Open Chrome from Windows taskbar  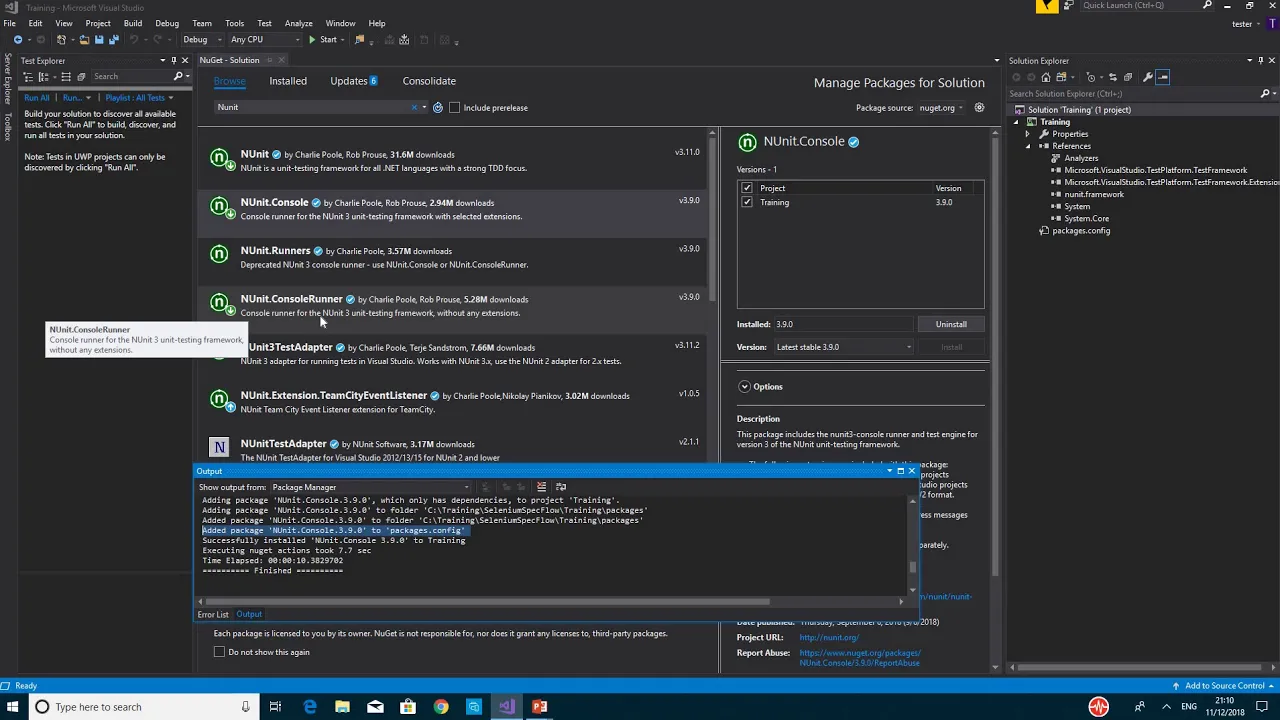coord(441,707)
